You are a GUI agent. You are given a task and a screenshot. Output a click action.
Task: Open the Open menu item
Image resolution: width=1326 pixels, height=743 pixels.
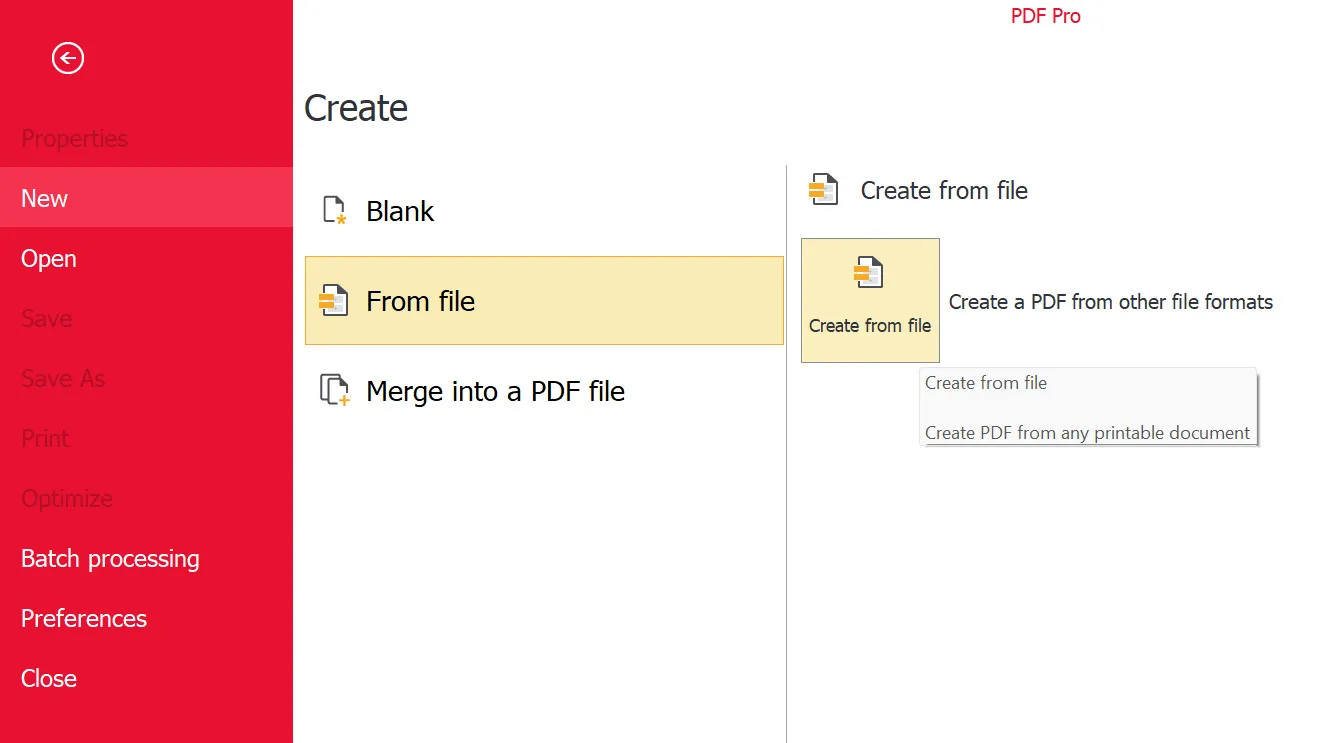49,258
